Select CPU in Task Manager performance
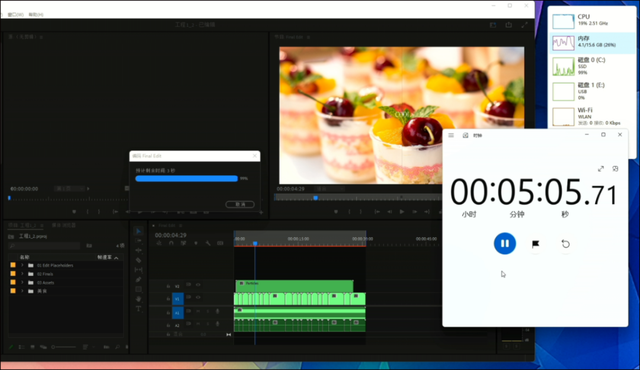The width and height of the screenshot is (640, 370). [x=592, y=20]
